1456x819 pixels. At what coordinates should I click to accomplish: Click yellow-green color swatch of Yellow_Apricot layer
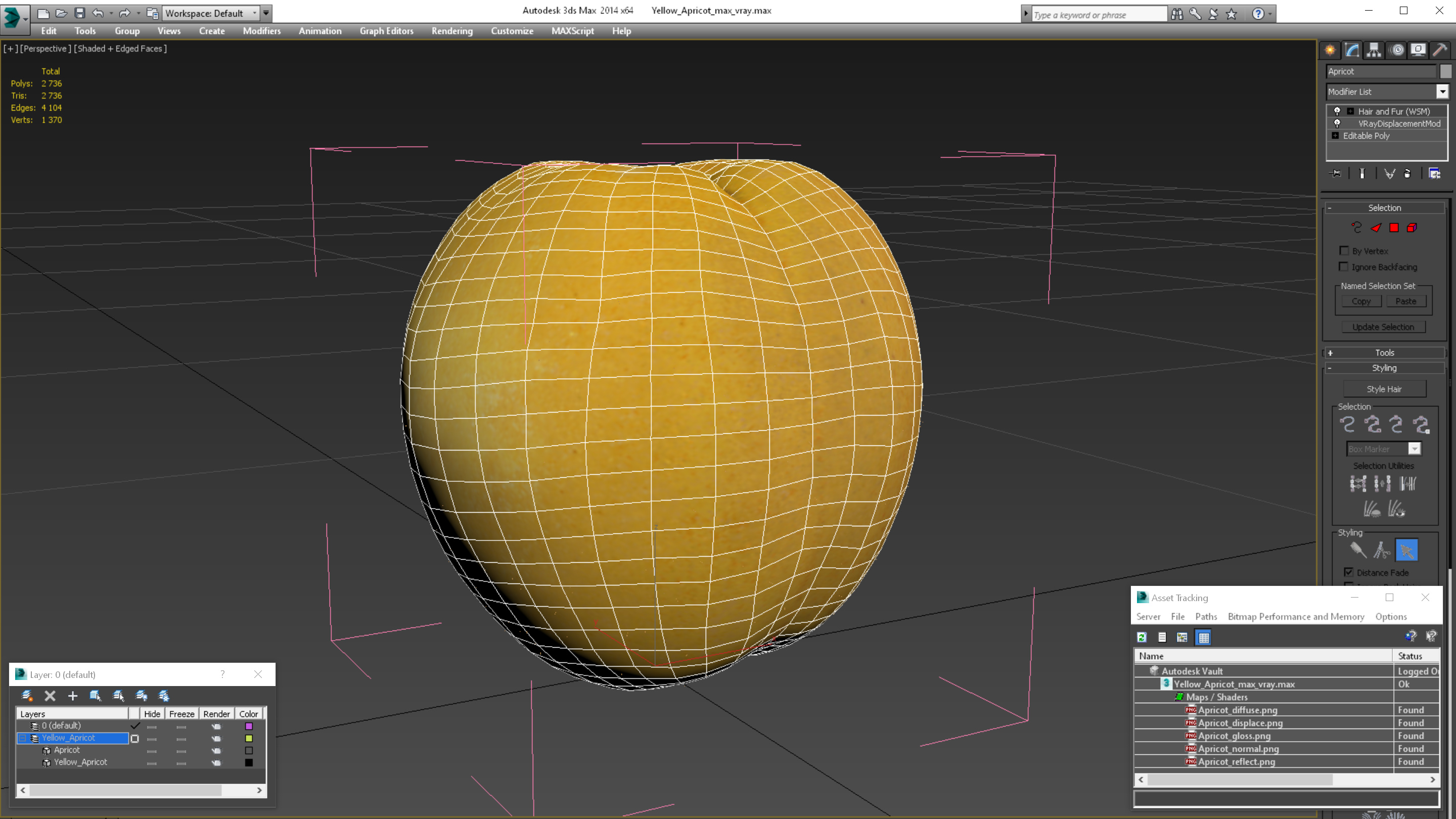tap(249, 738)
